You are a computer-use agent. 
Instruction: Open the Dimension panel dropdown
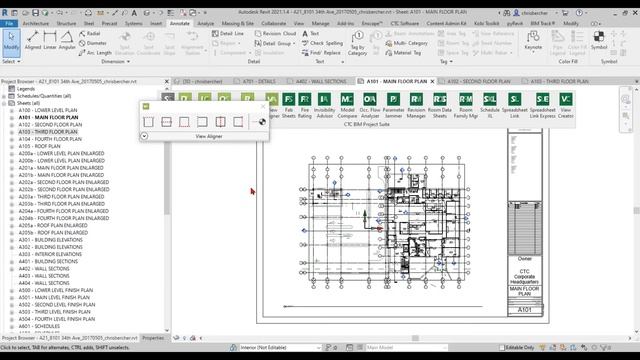(x=116, y=62)
